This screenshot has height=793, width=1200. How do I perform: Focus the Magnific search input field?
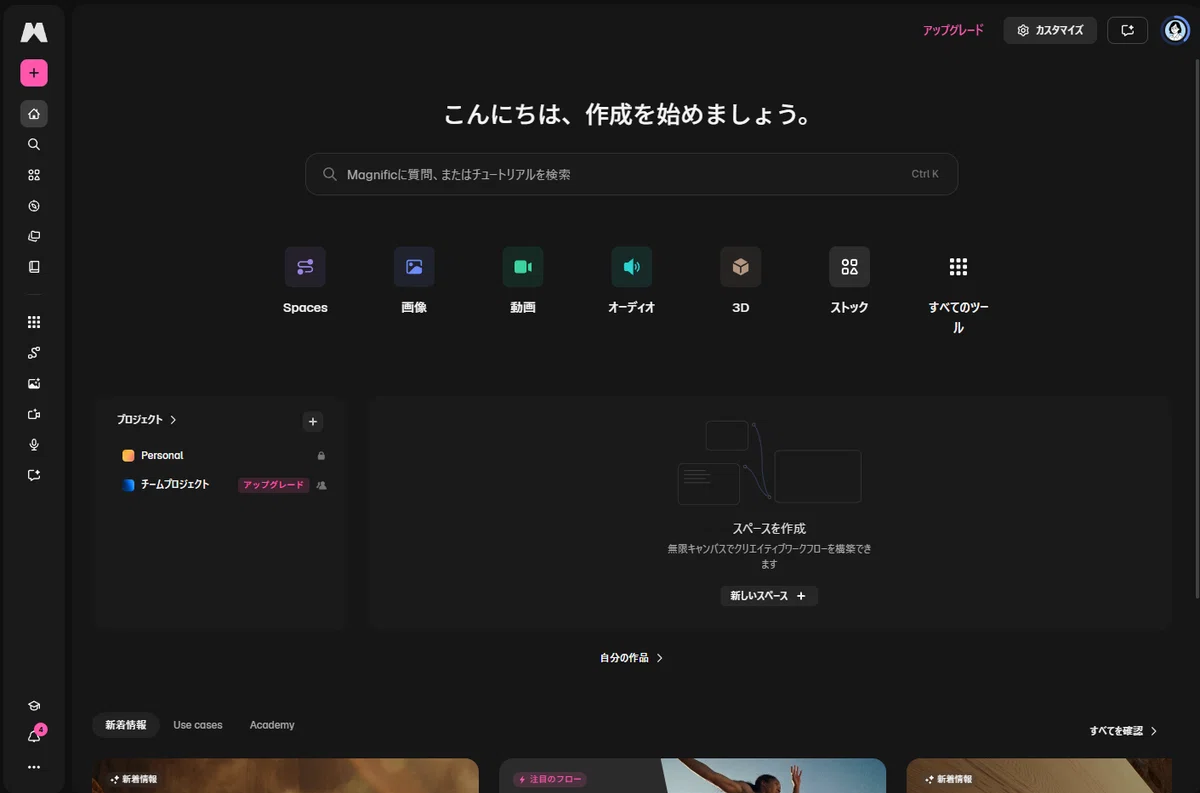tap(631, 174)
